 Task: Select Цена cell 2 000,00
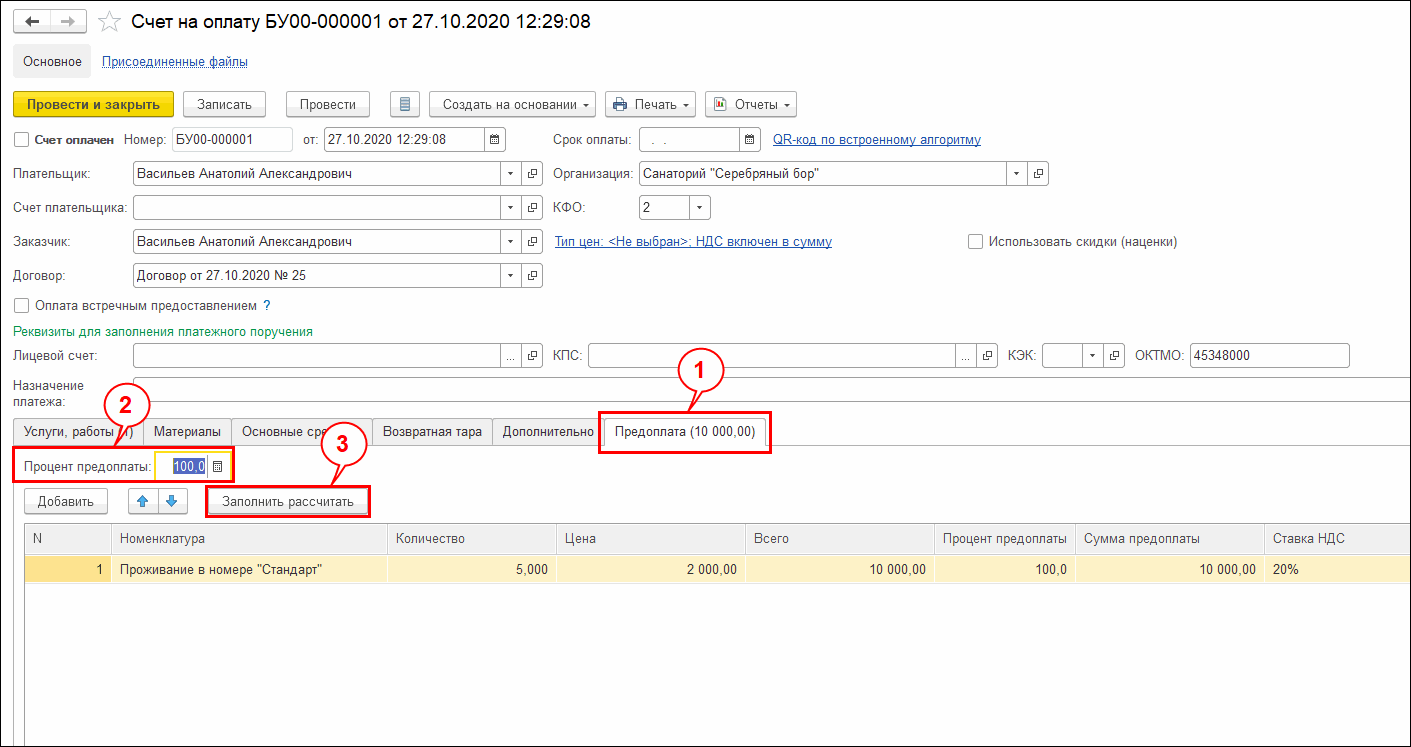coord(651,569)
